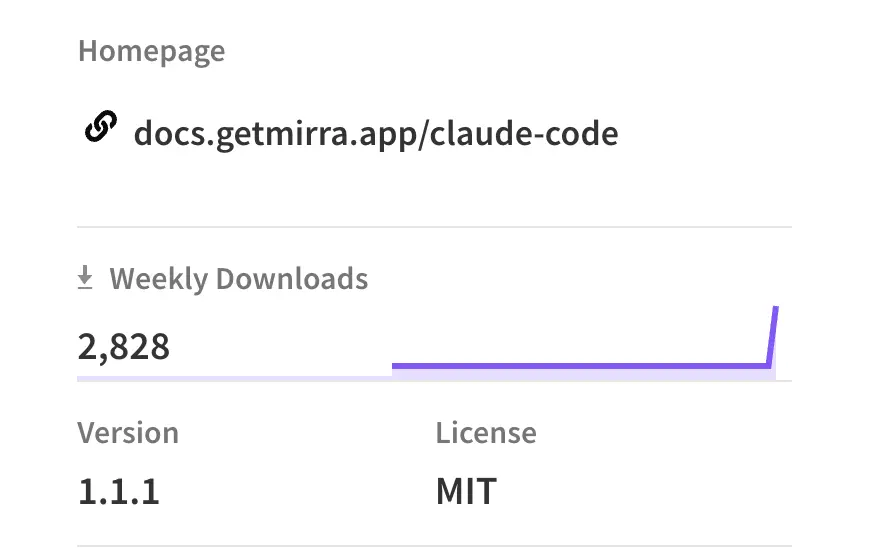Select the 1.1.1 version number
876x548 pixels.
click(118, 492)
